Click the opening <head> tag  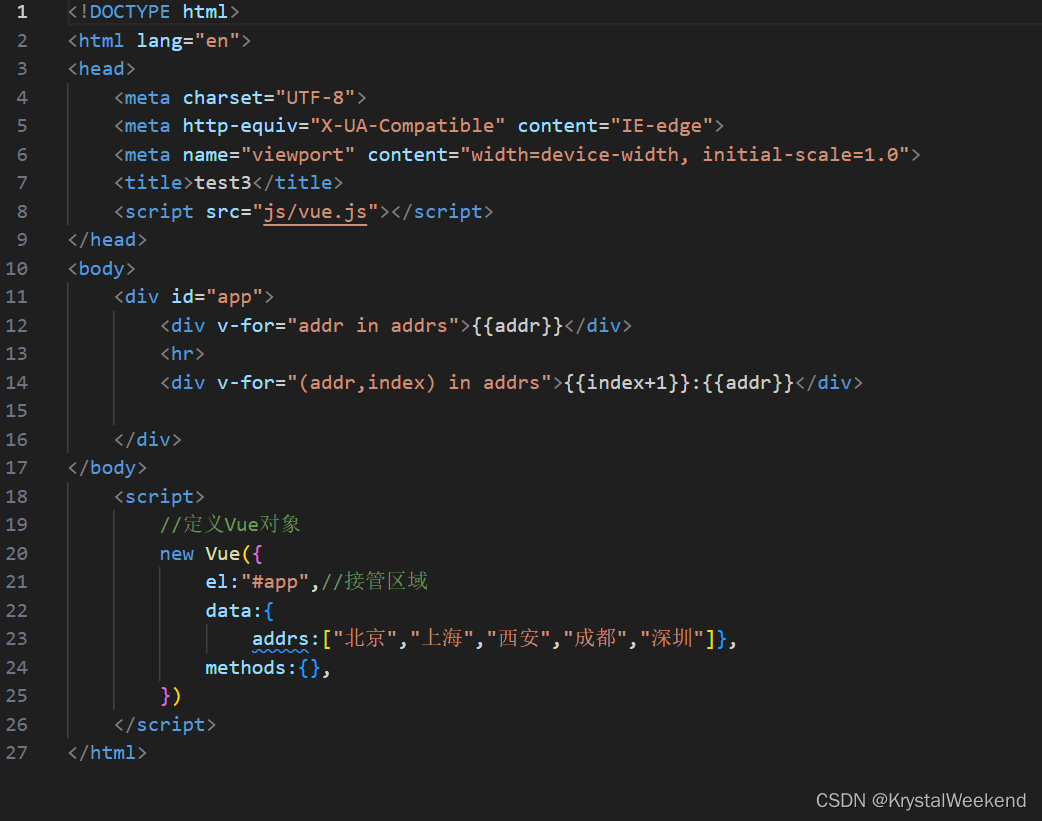click(x=102, y=69)
